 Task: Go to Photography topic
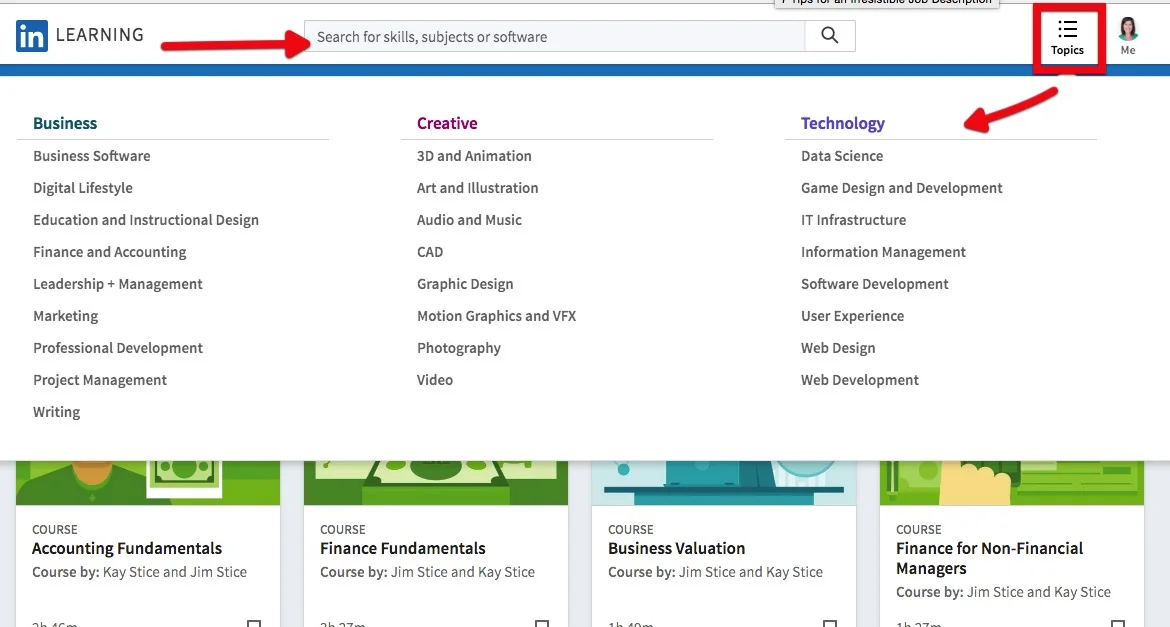tap(459, 349)
